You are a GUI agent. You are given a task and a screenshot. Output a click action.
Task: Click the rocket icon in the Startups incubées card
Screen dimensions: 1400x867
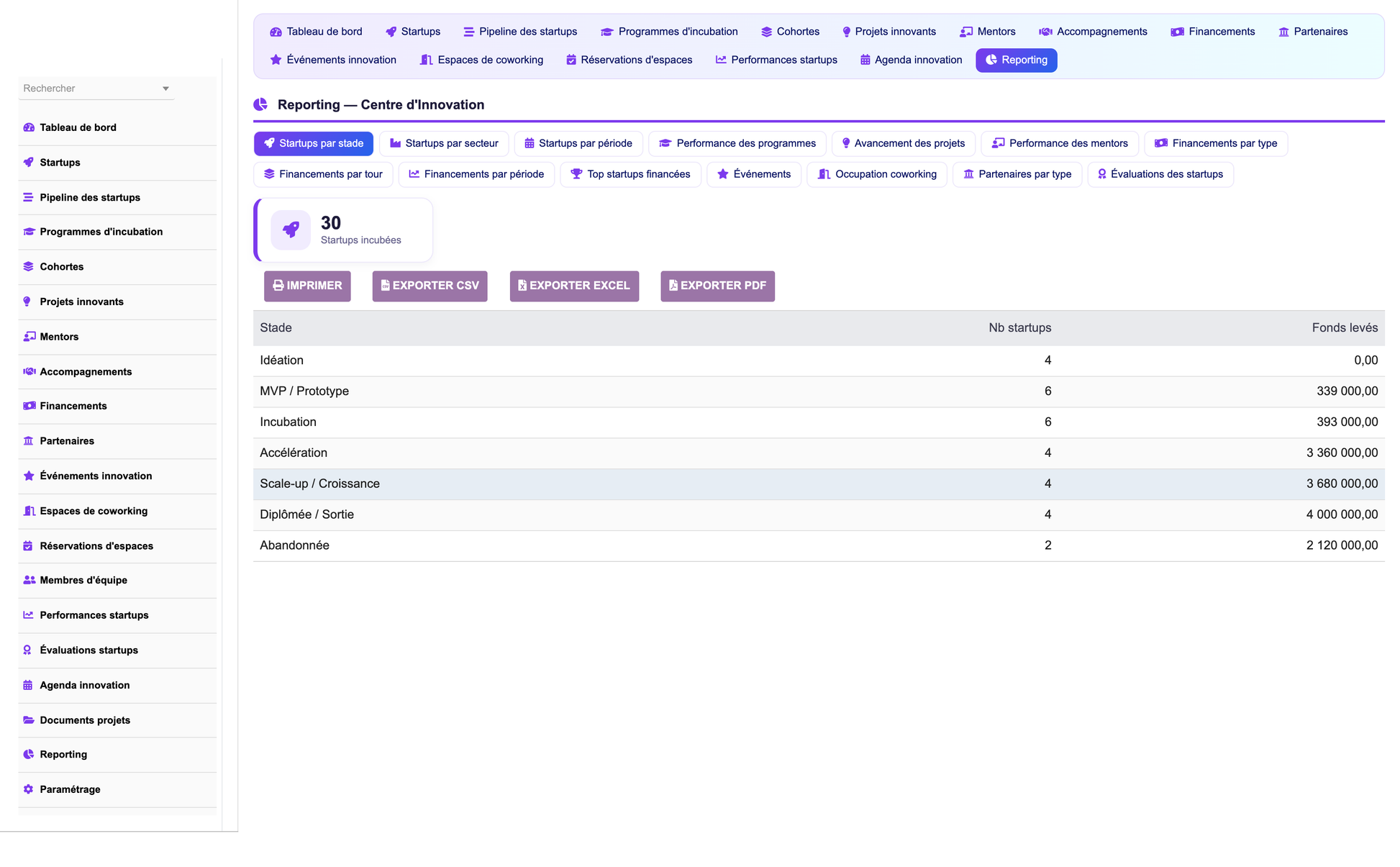click(291, 230)
